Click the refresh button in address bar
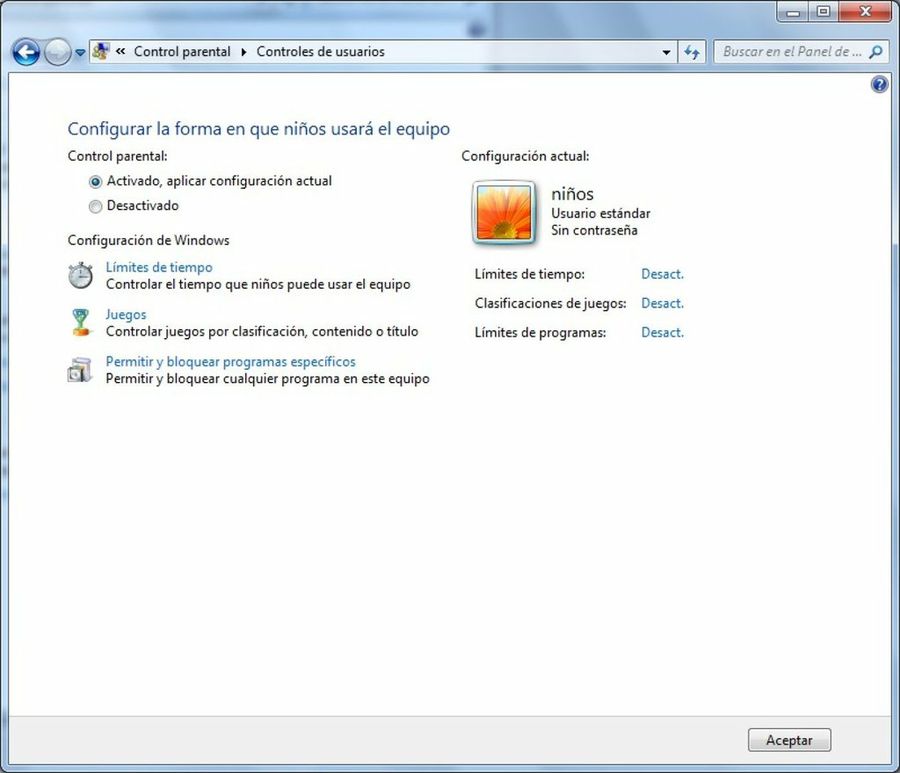 coord(692,52)
